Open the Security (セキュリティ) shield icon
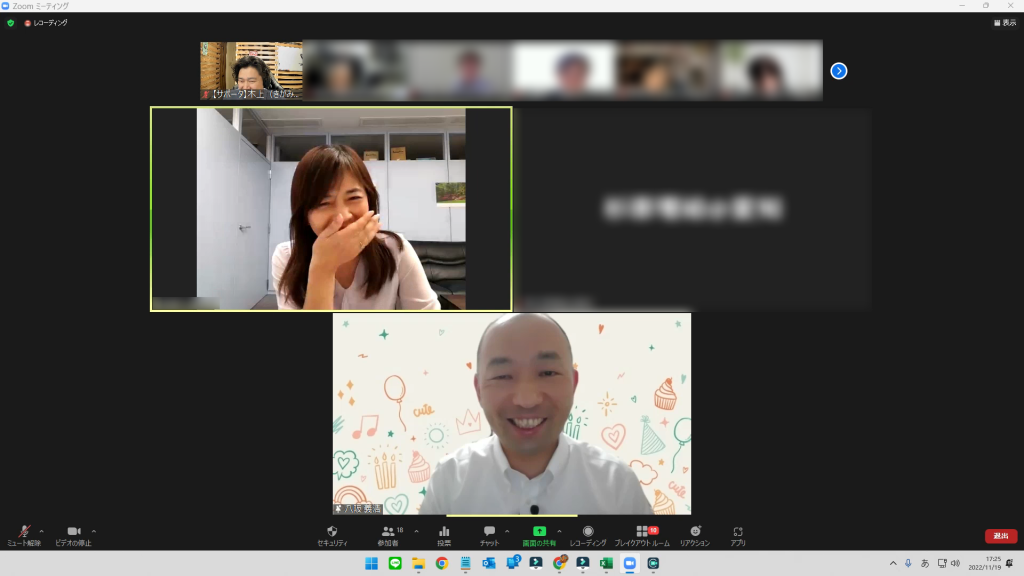 (x=332, y=535)
